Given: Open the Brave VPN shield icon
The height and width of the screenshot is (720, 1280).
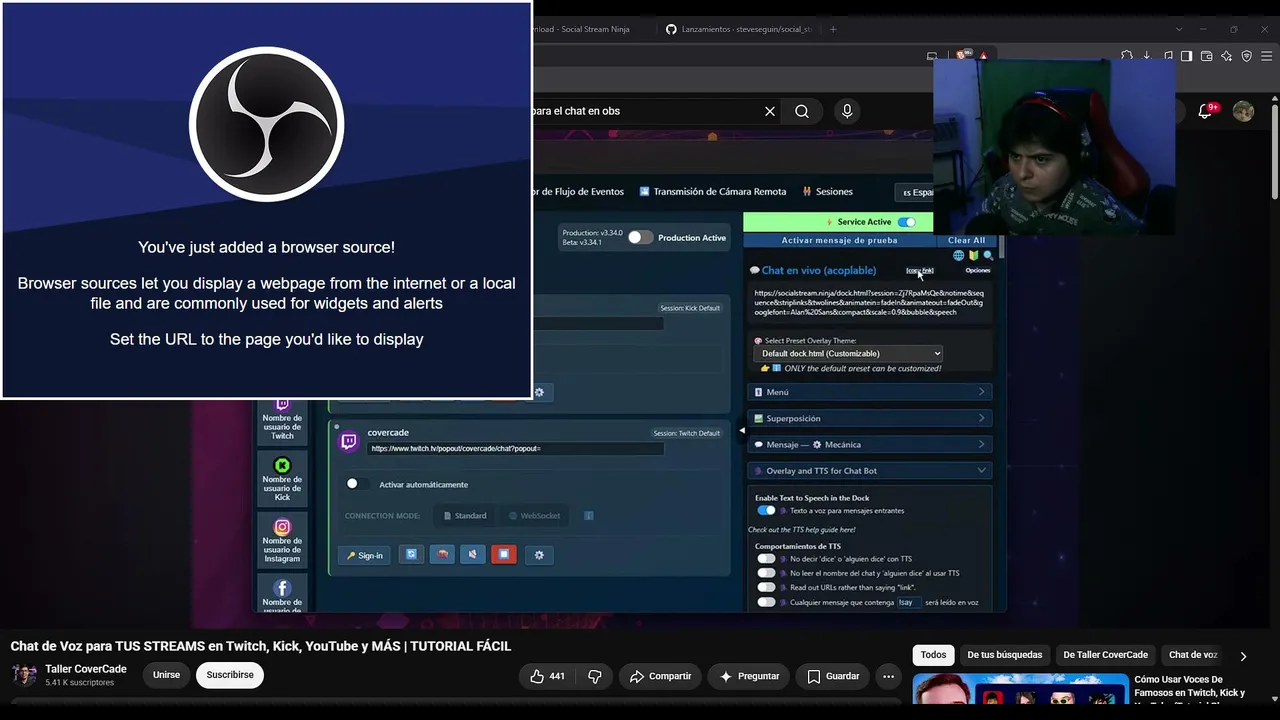Looking at the screenshot, I should pos(1246,56).
